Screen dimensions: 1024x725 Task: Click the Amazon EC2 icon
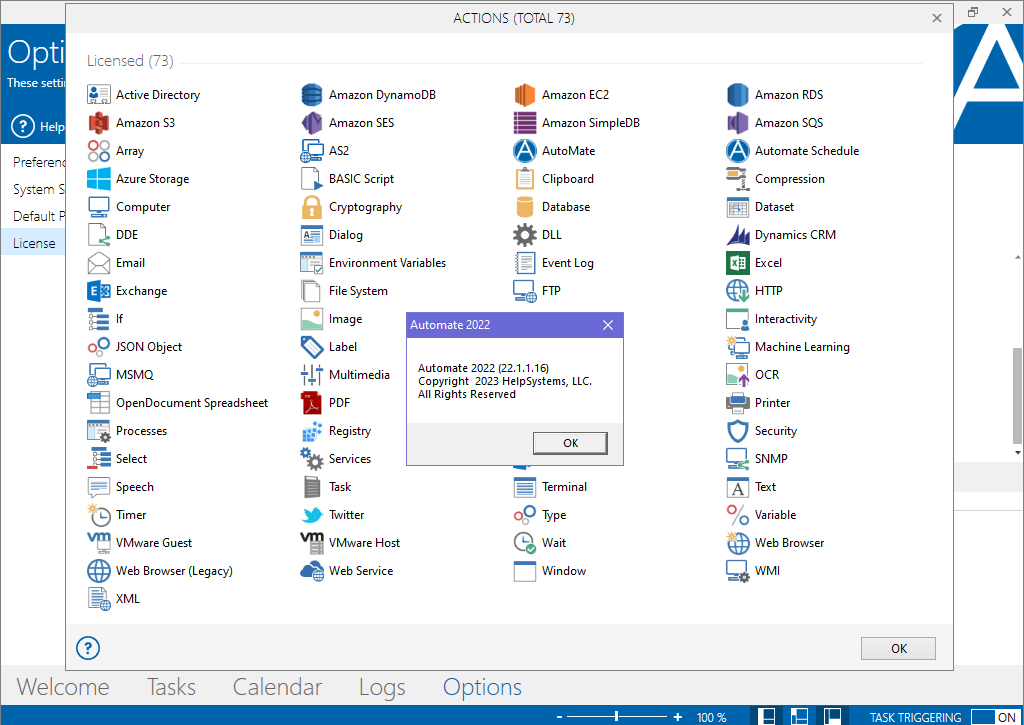point(524,95)
